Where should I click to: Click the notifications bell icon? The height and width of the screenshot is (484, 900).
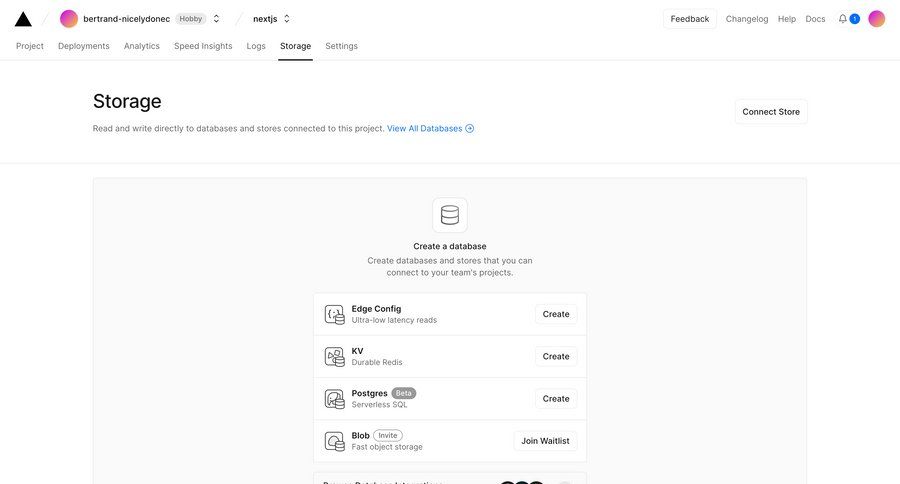pos(843,19)
